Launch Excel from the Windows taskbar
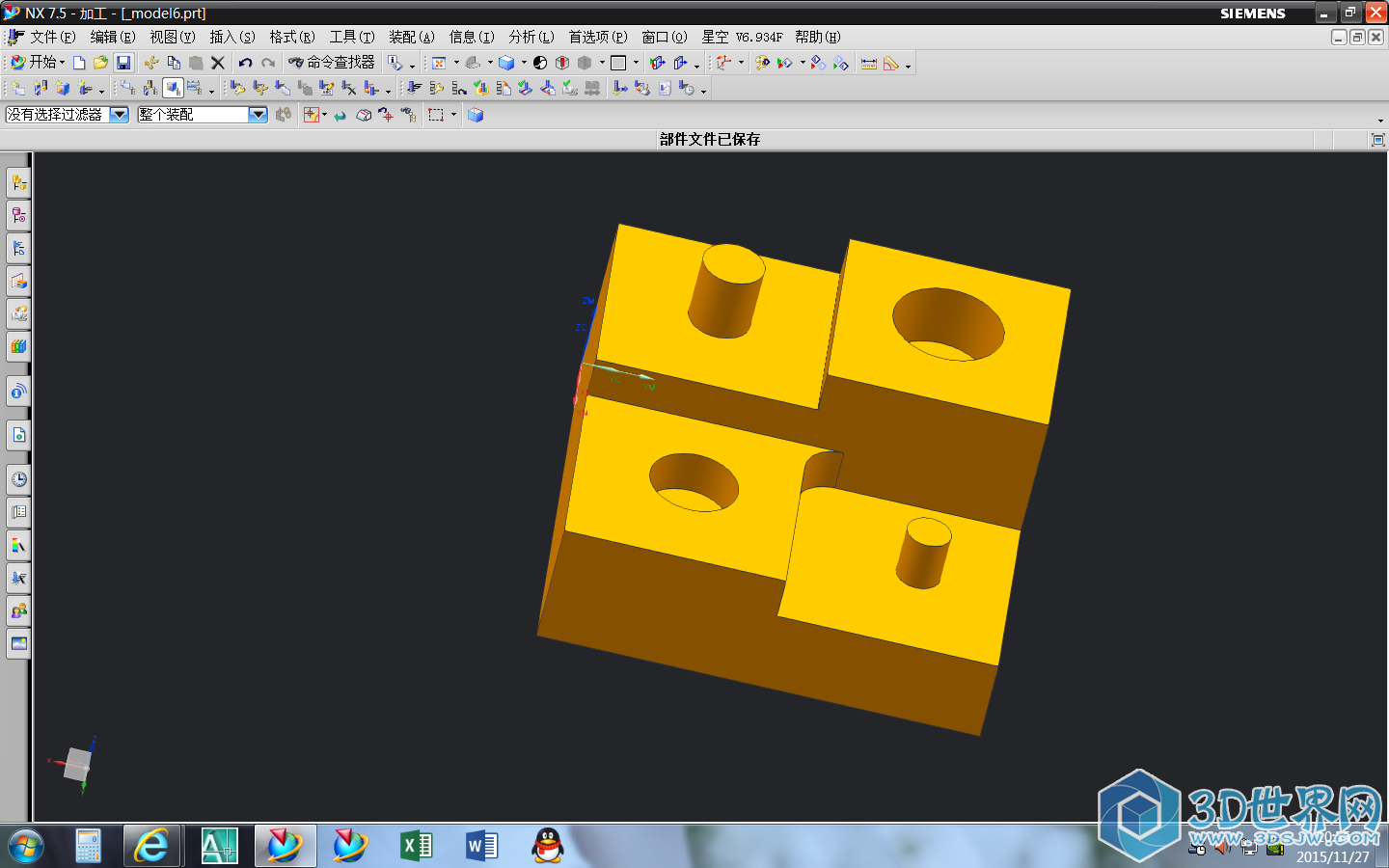Image resolution: width=1389 pixels, height=868 pixels. 416,846
